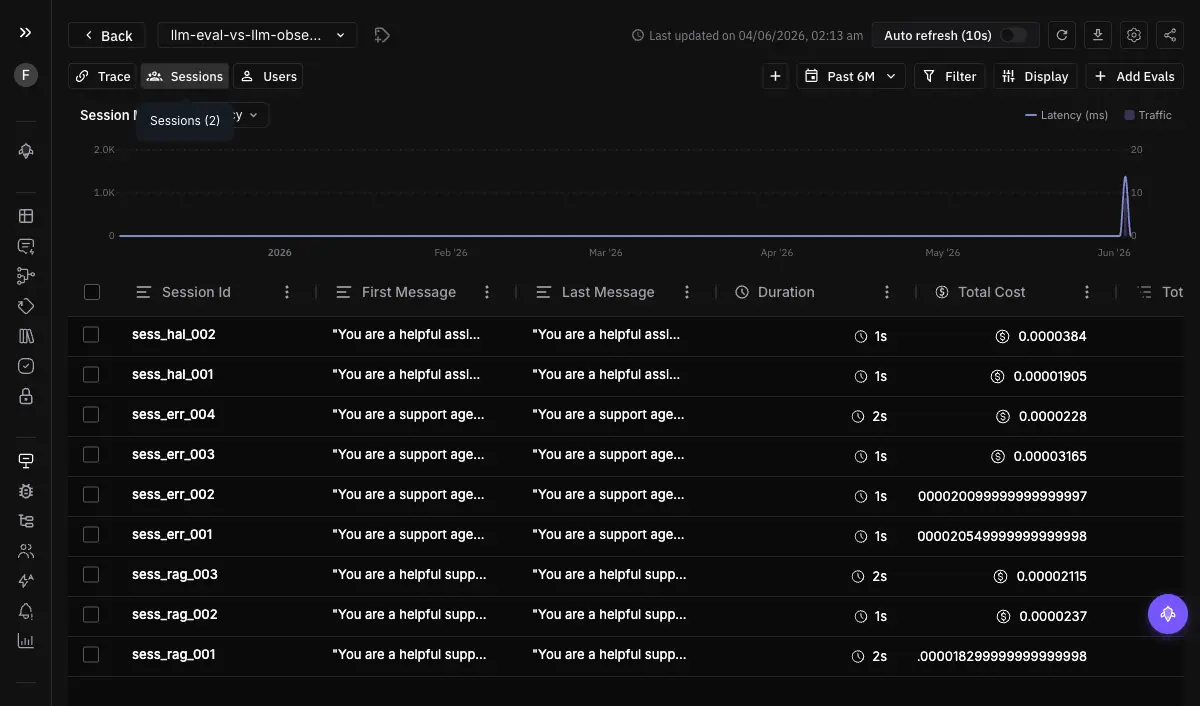Open session sess_err_001
Image resolution: width=1200 pixels, height=706 pixels.
pos(172,534)
